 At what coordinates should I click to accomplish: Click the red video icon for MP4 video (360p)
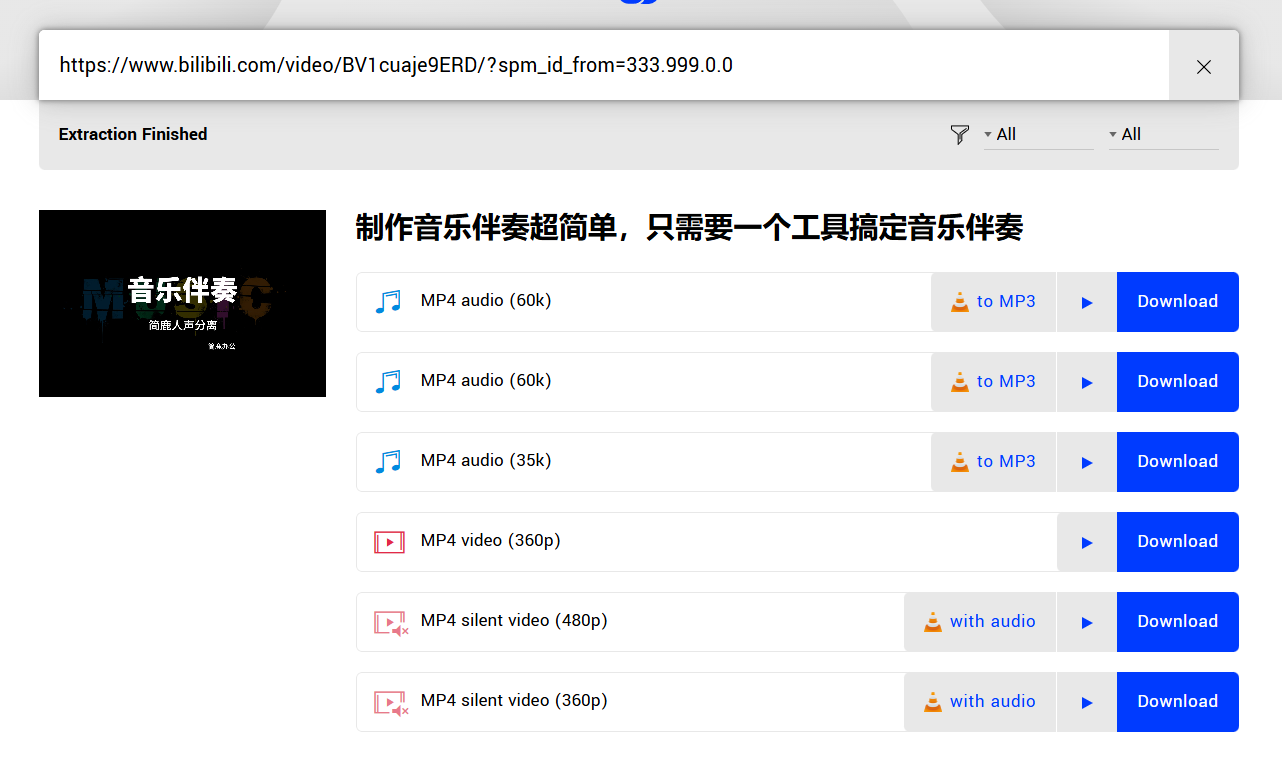[x=389, y=542]
